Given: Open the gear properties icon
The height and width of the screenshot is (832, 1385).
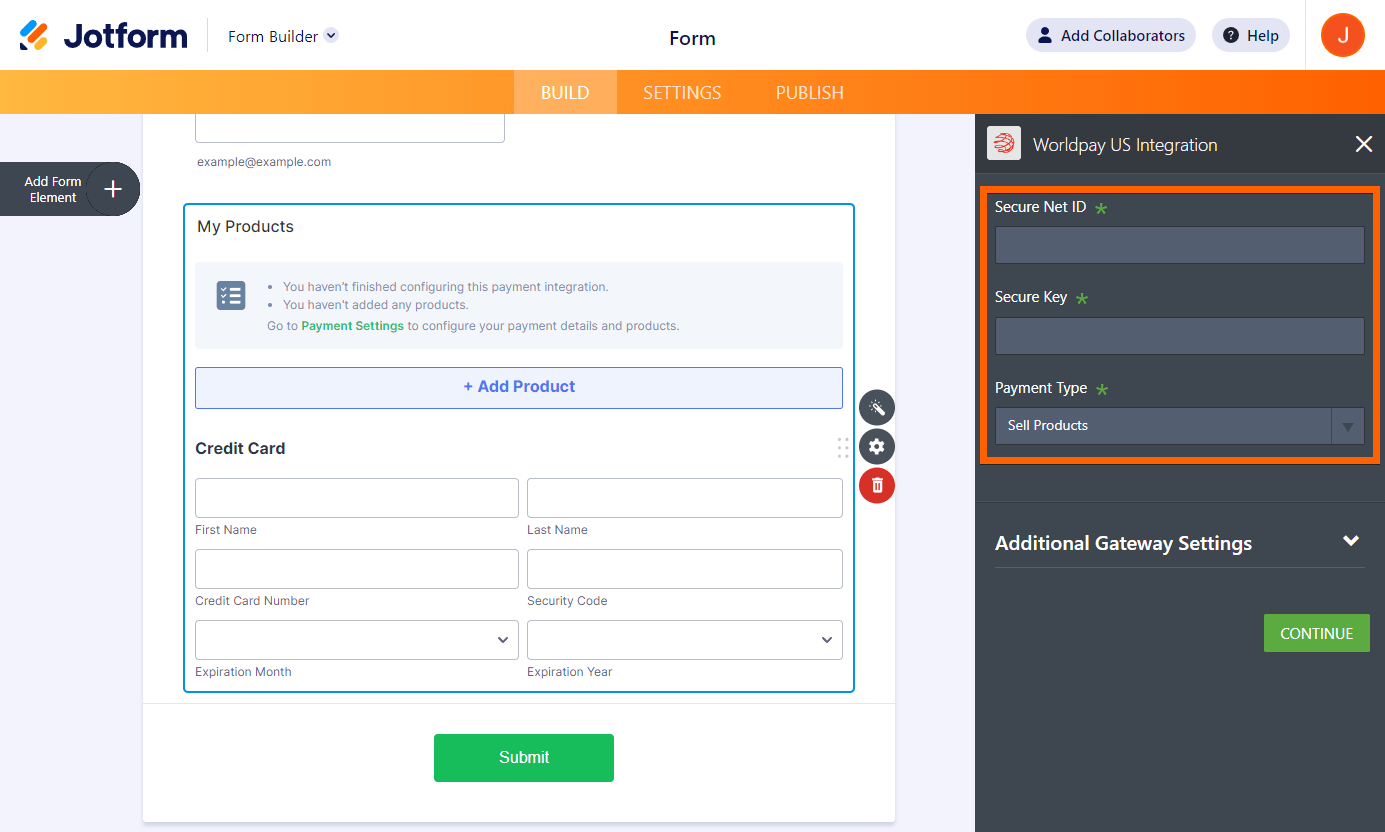Looking at the screenshot, I should coord(877,446).
